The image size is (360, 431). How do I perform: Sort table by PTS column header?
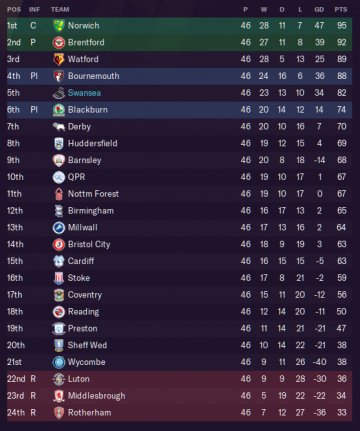341,9
